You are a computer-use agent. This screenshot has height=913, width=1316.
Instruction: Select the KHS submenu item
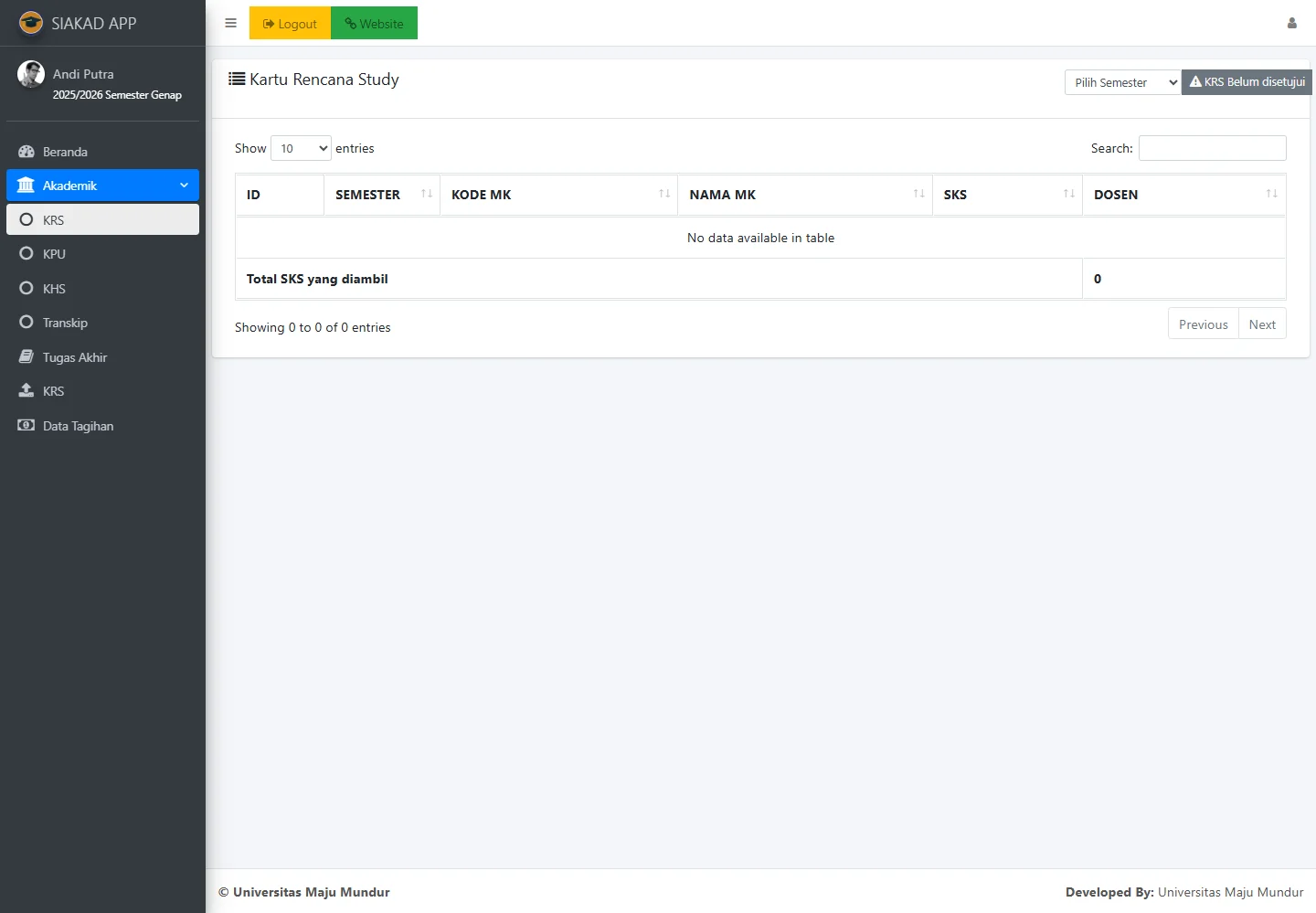point(54,289)
